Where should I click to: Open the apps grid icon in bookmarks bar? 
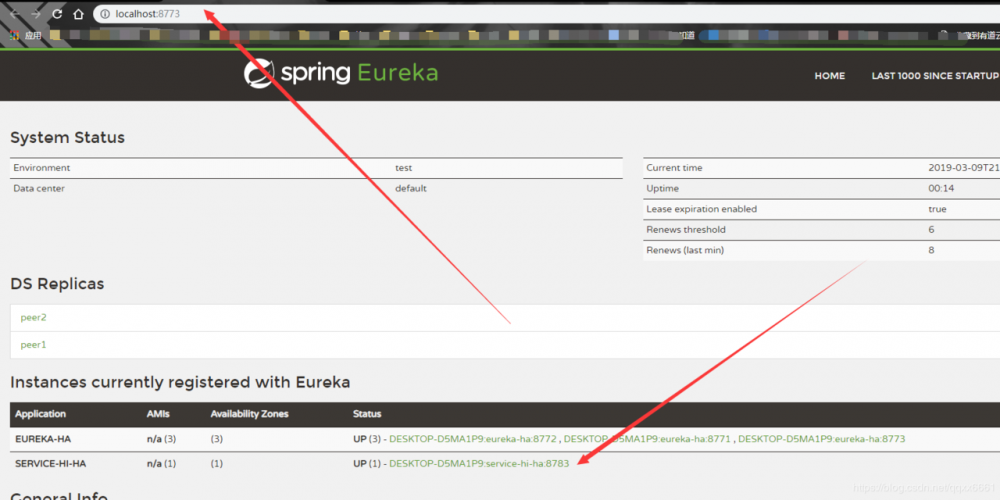[x=14, y=36]
